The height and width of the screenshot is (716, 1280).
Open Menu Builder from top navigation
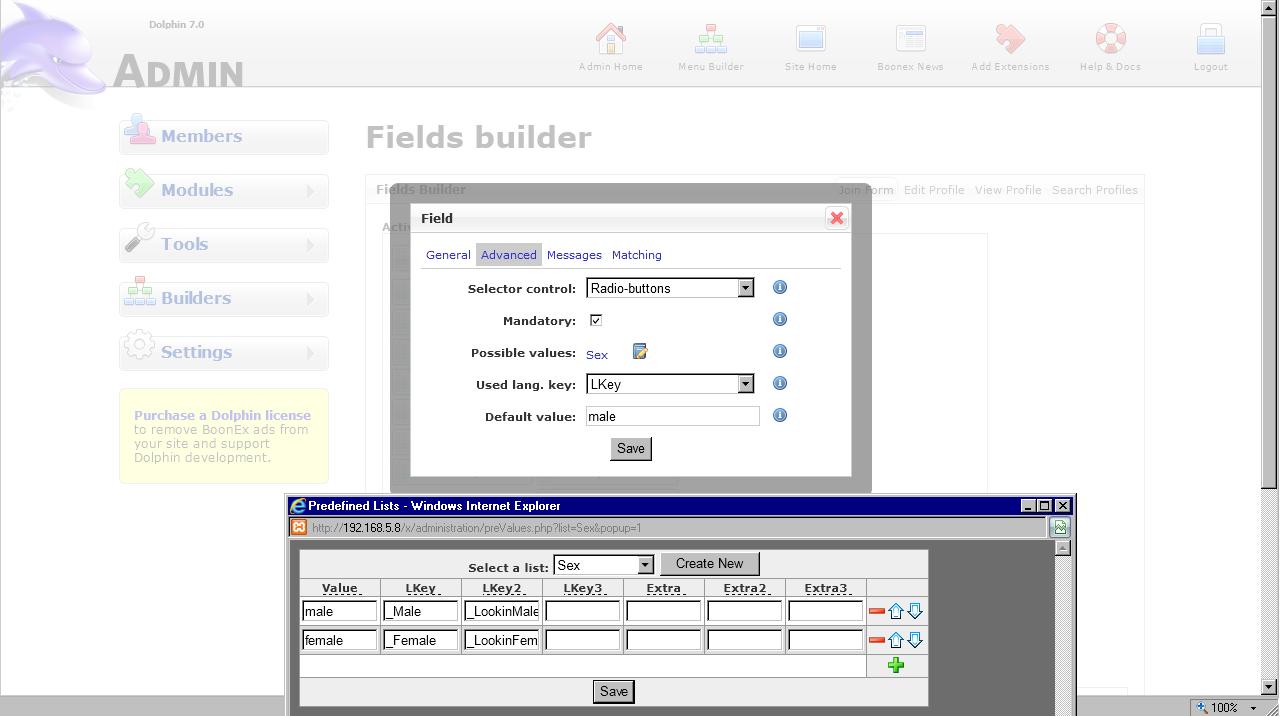coord(710,48)
